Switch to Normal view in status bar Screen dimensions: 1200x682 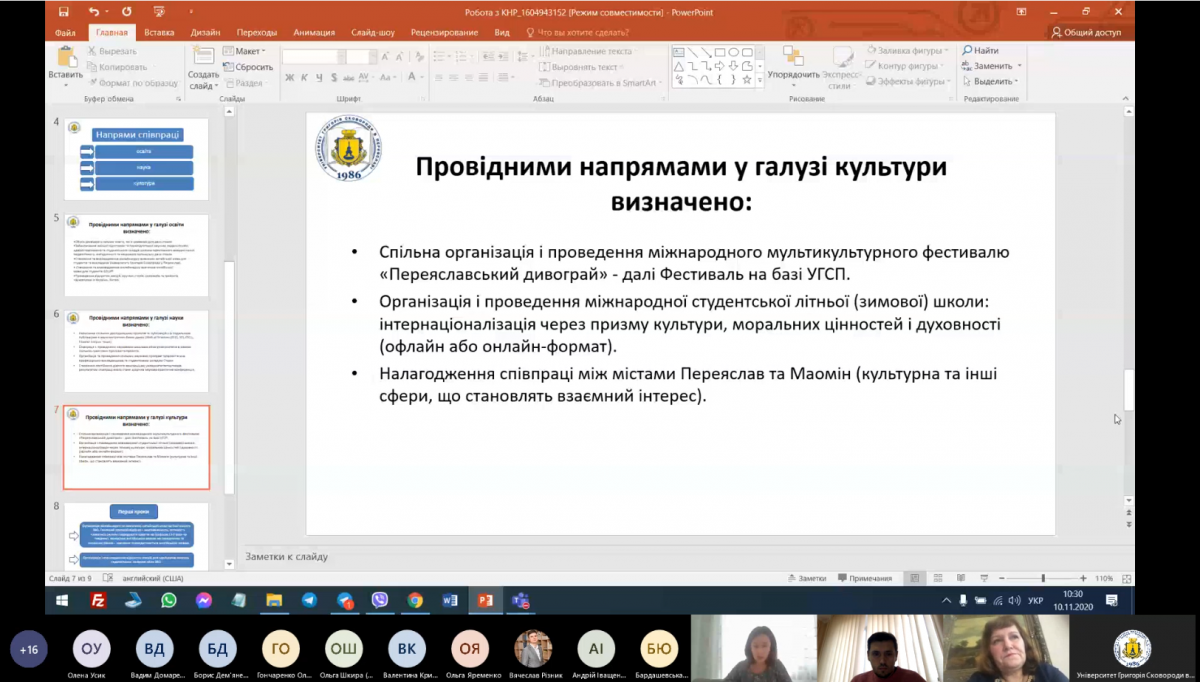tap(914, 578)
